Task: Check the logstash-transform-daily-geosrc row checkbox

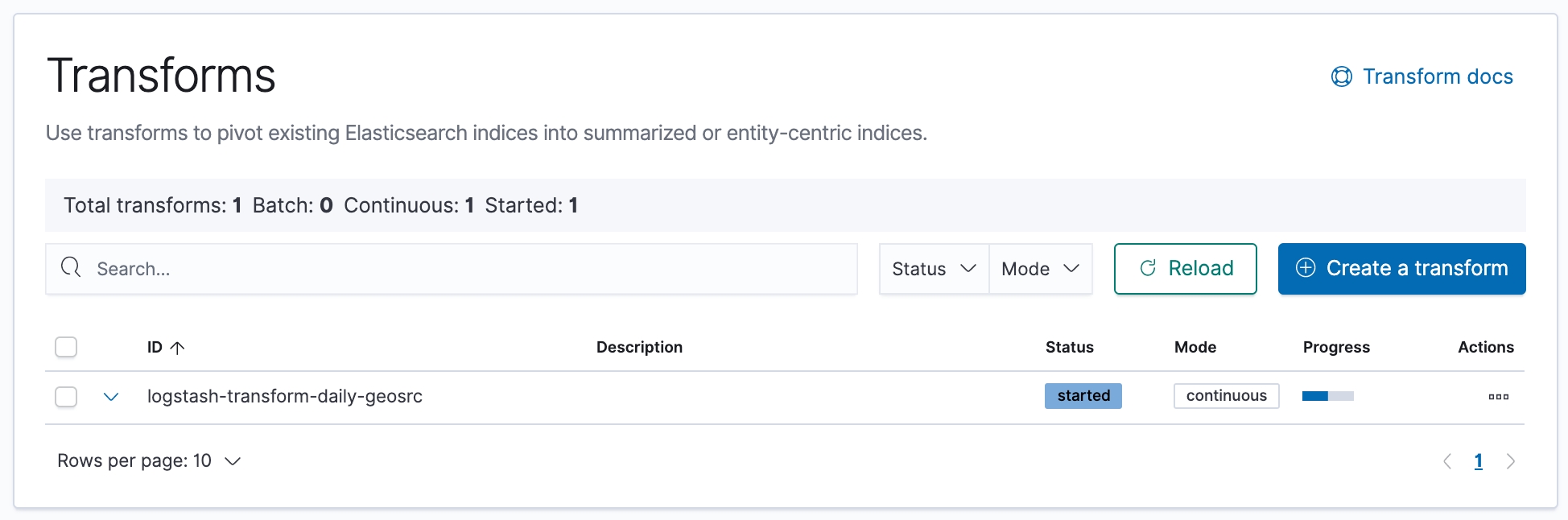Action: (x=66, y=397)
